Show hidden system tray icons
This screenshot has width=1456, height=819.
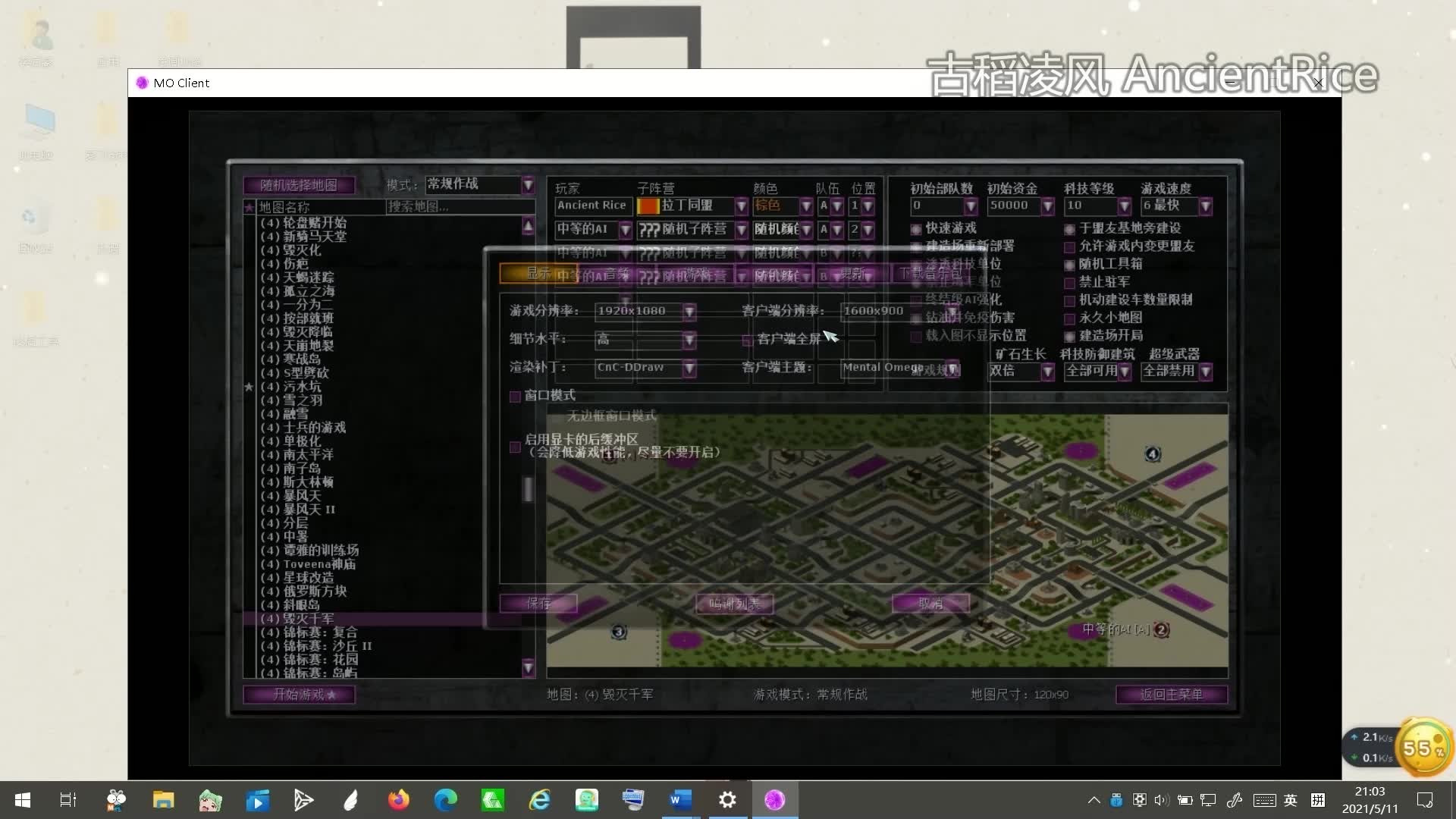[x=1094, y=800]
